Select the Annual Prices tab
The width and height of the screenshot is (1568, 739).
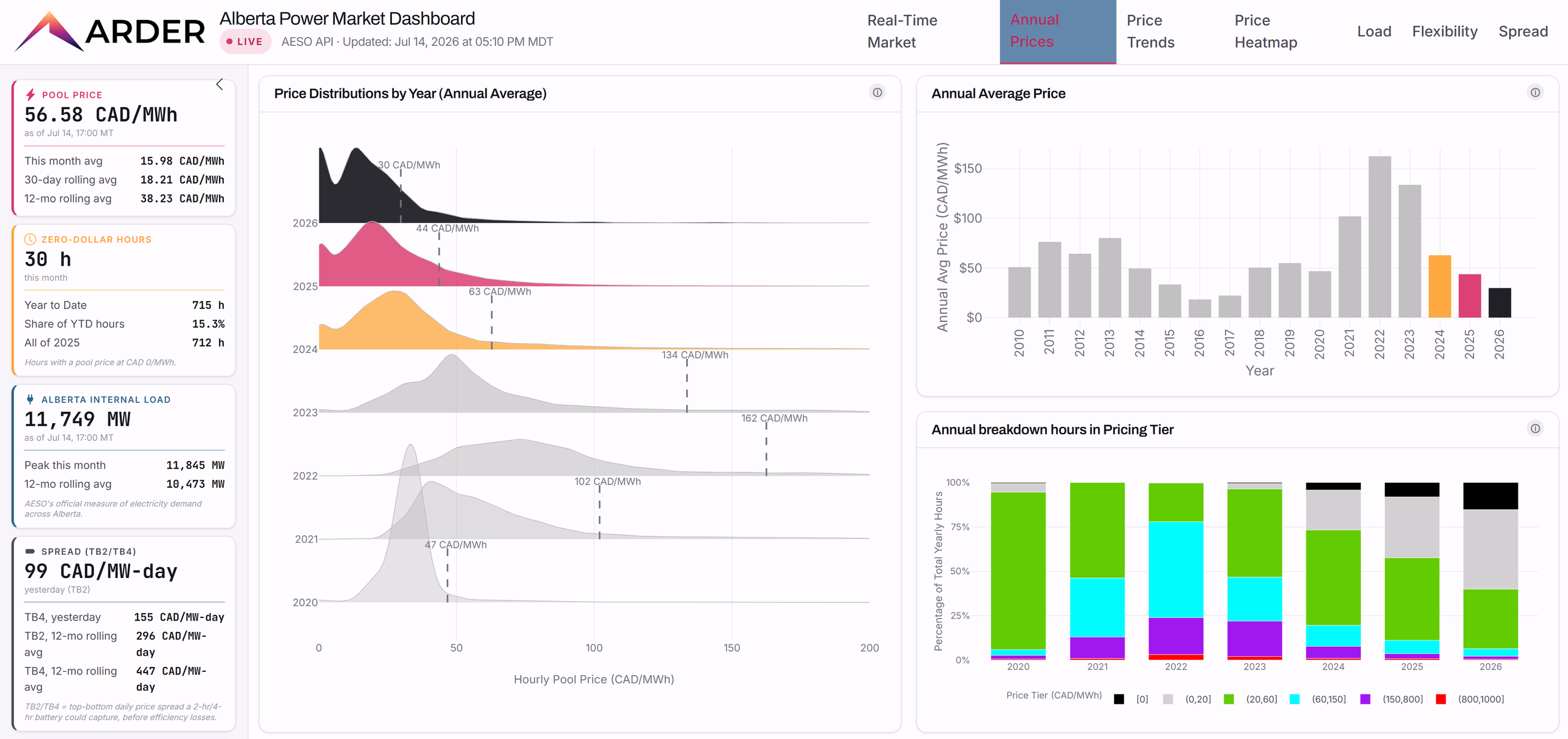(x=1057, y=31)
